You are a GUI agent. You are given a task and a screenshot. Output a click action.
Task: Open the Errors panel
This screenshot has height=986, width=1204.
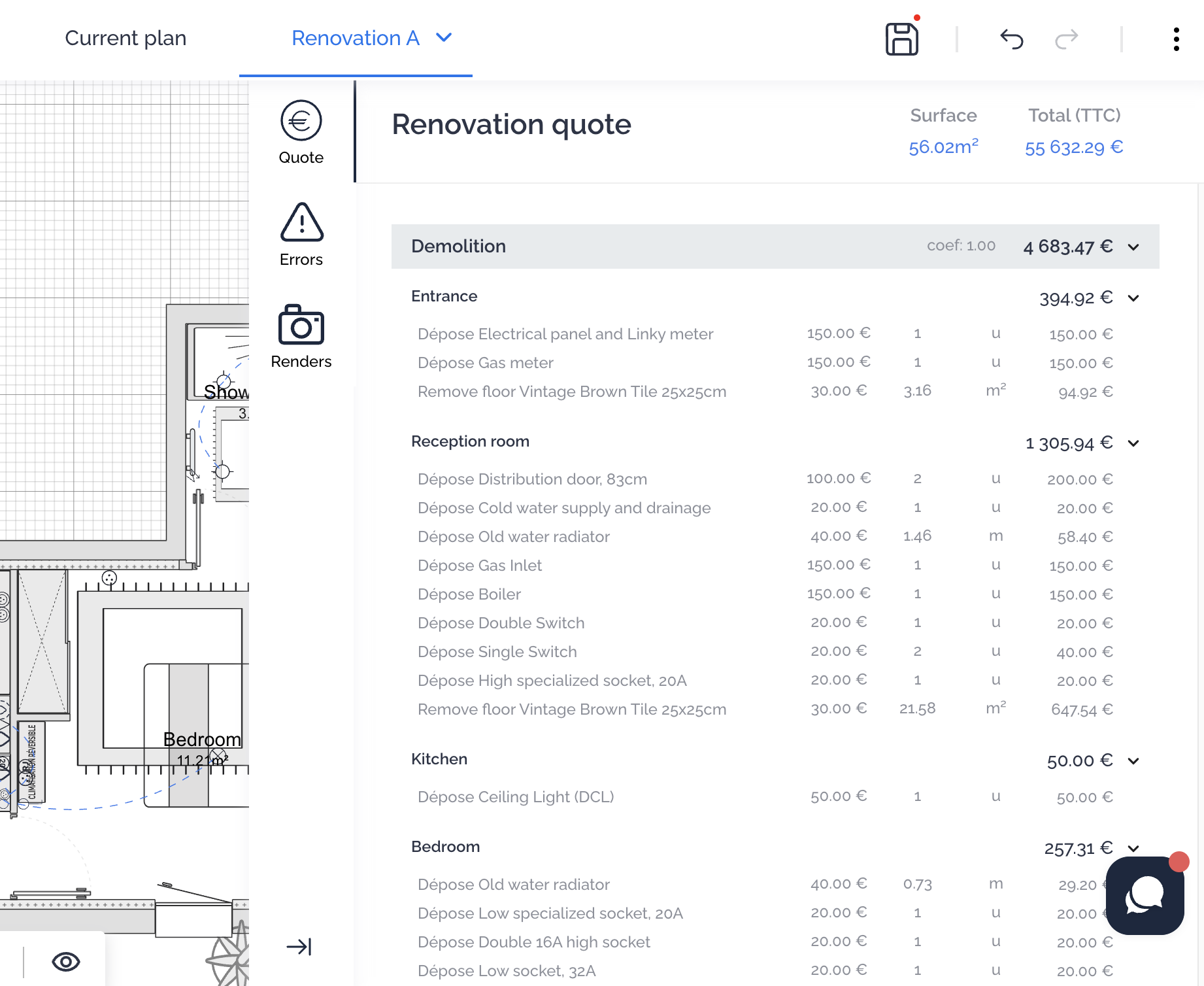301,235
